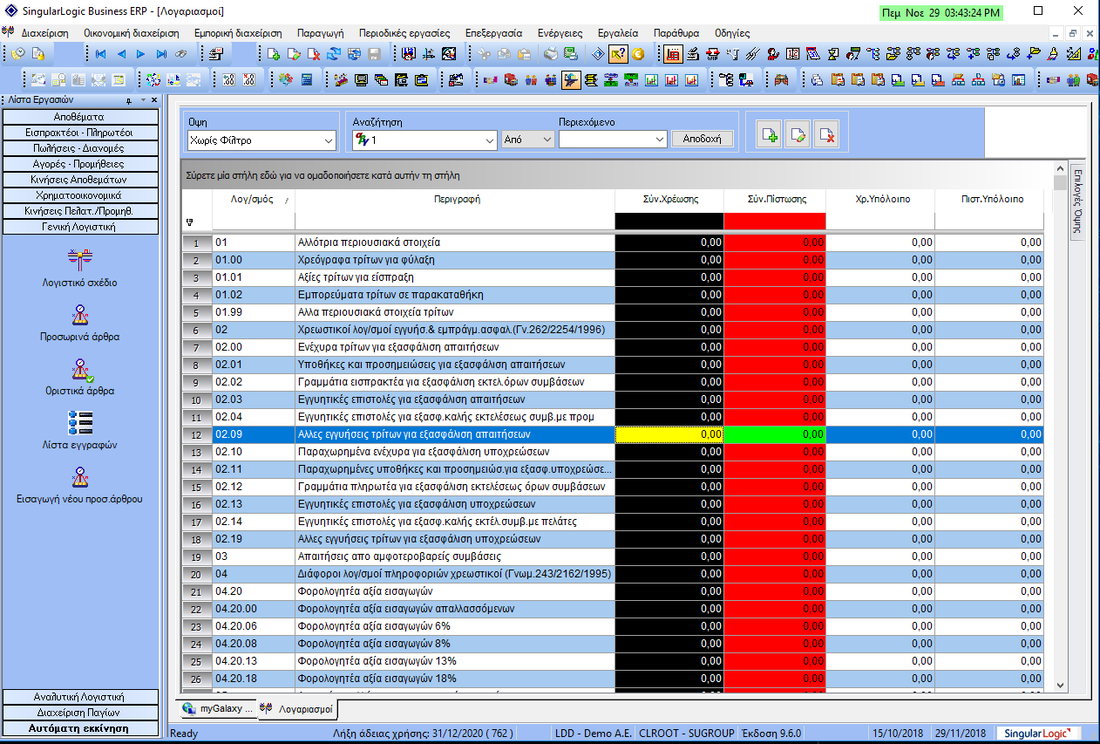The height and width of the screenshot is (744, 1100).
Task: Jump to the last record using toolbar arrow
Action: 161,54
